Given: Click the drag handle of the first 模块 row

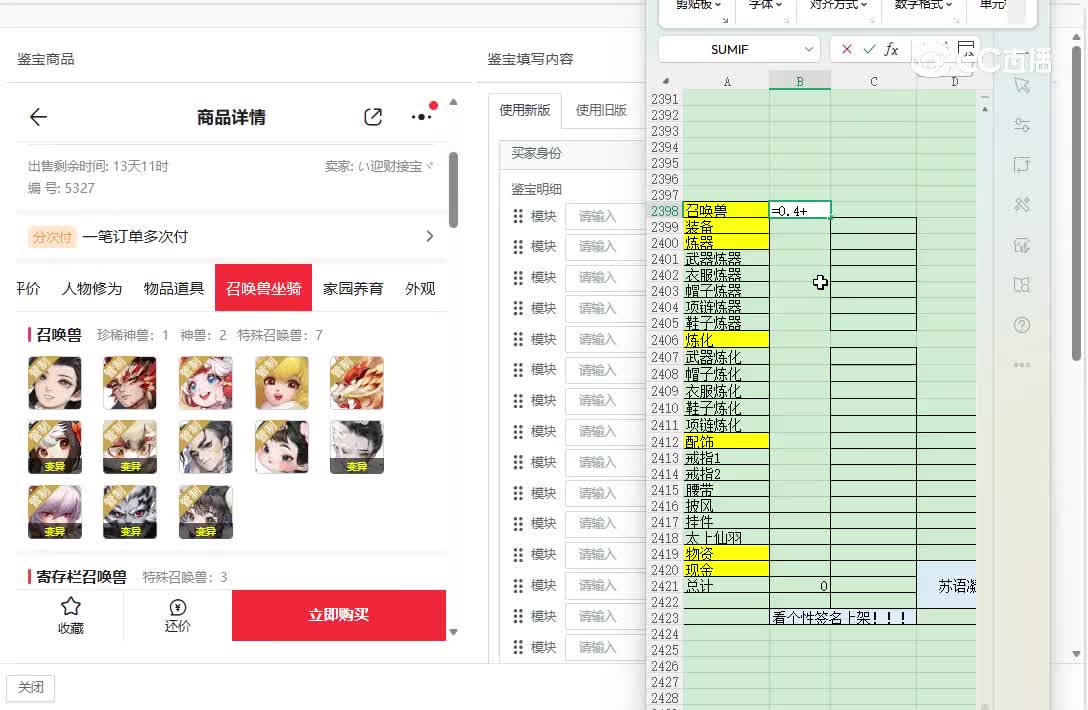Looking at the screenshot, I should pos(518,217).
